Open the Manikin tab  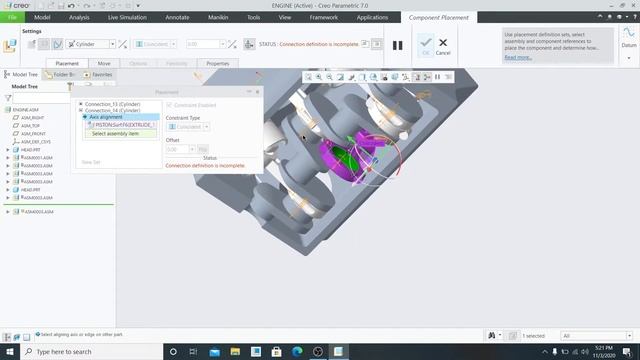pos(218,17)
